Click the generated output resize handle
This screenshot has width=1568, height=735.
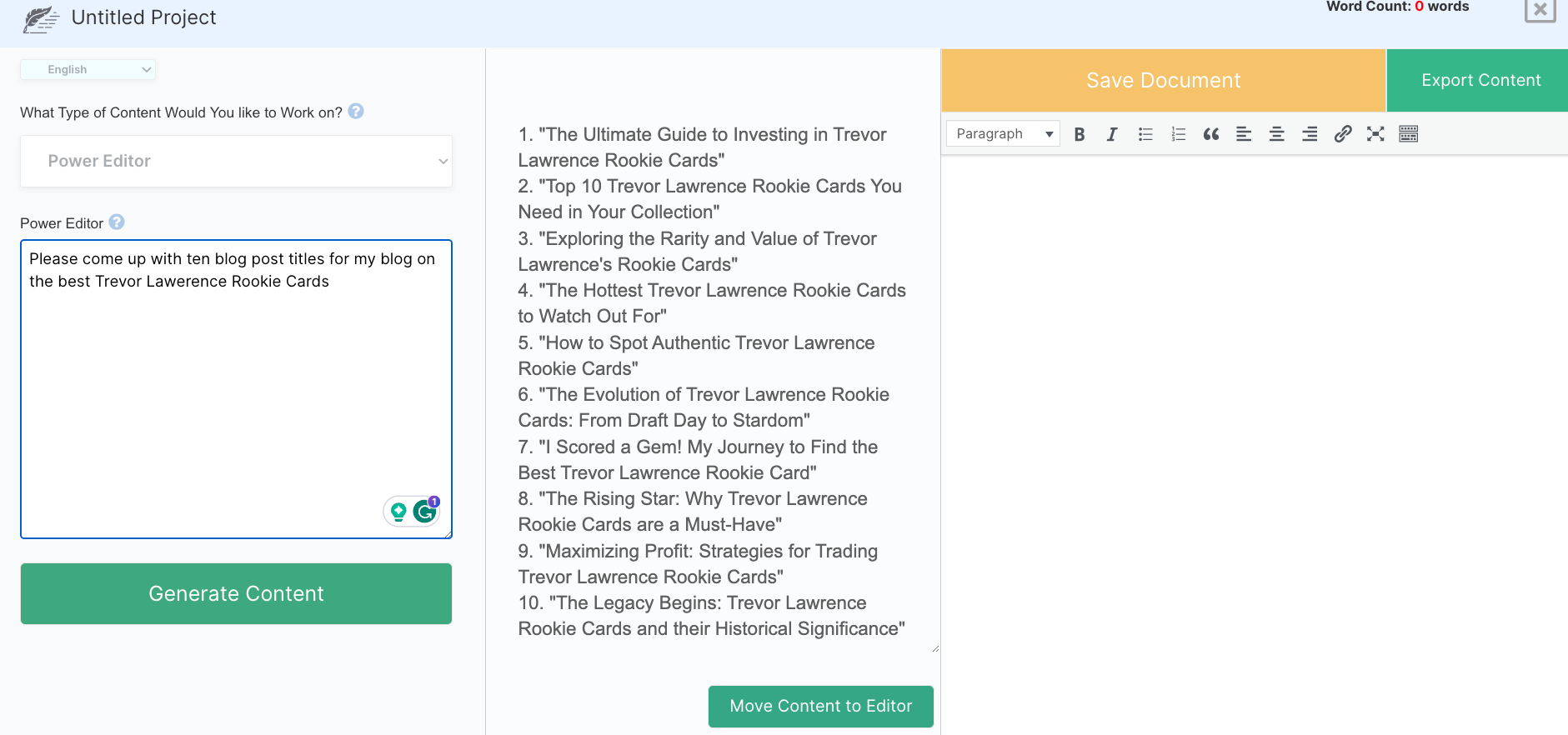pos(935,648)
